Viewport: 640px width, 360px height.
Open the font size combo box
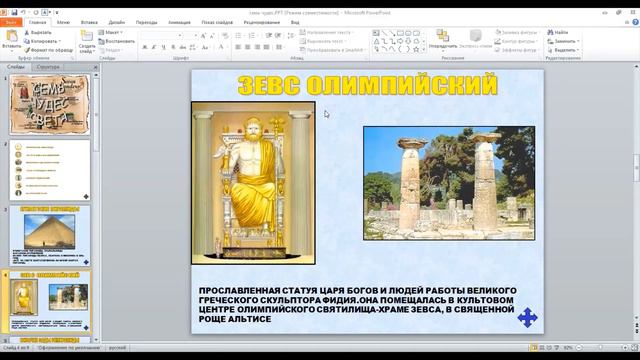pos(191,36)
